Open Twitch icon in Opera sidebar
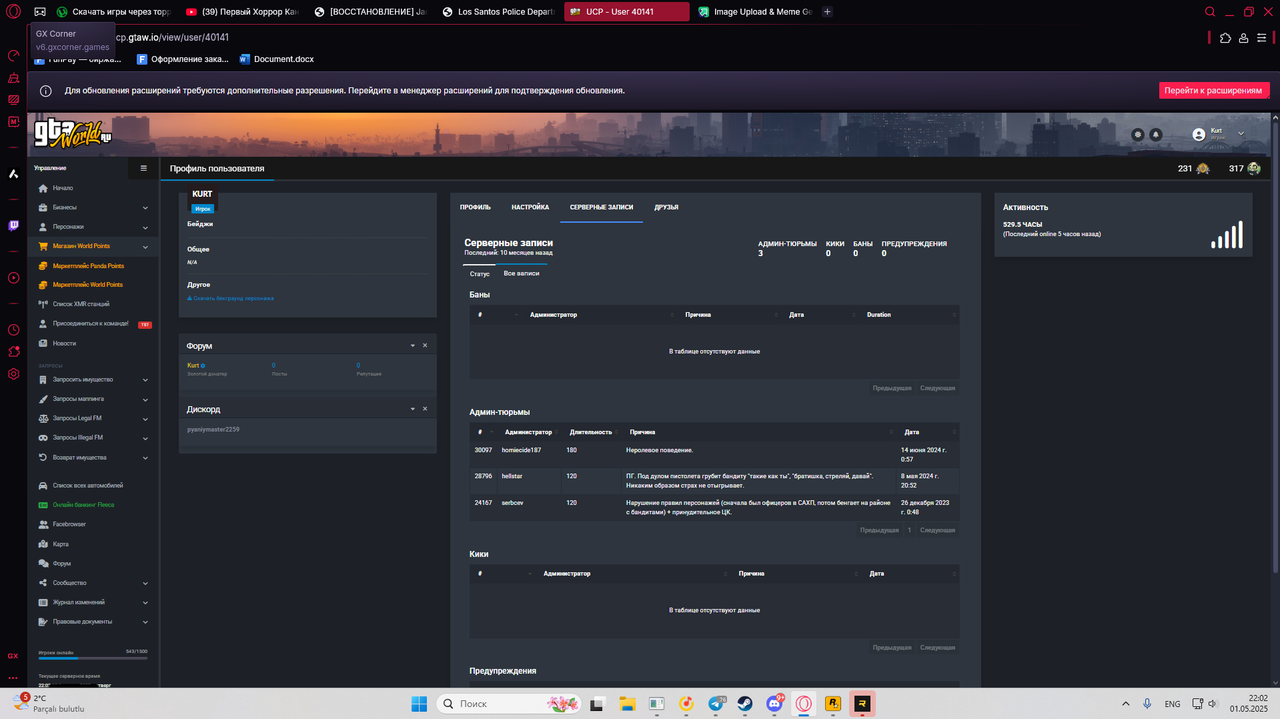The image size is (1280, 719). [x=14, y=226]
